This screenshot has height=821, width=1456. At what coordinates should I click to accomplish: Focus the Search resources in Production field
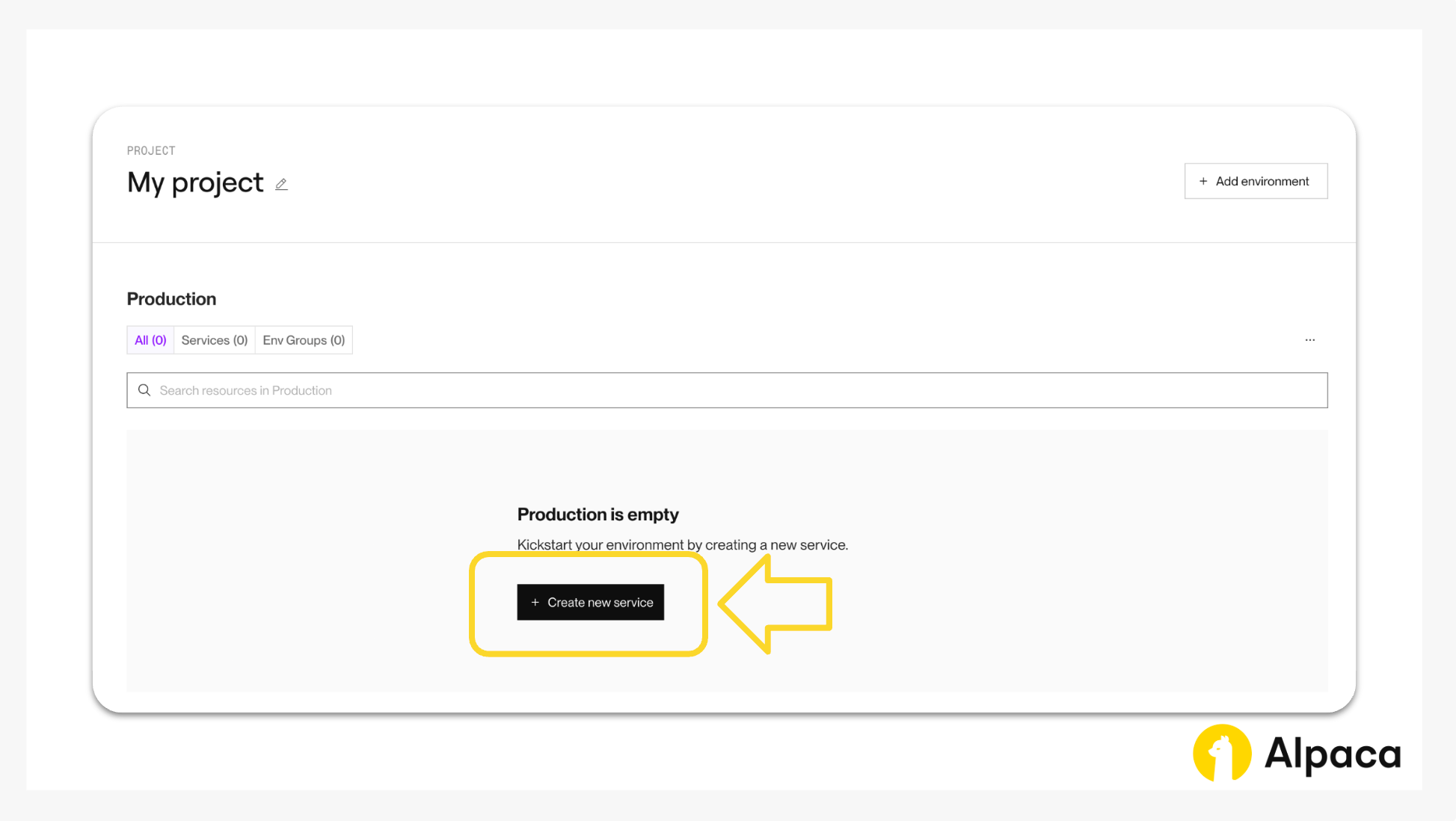click(725, 390)
